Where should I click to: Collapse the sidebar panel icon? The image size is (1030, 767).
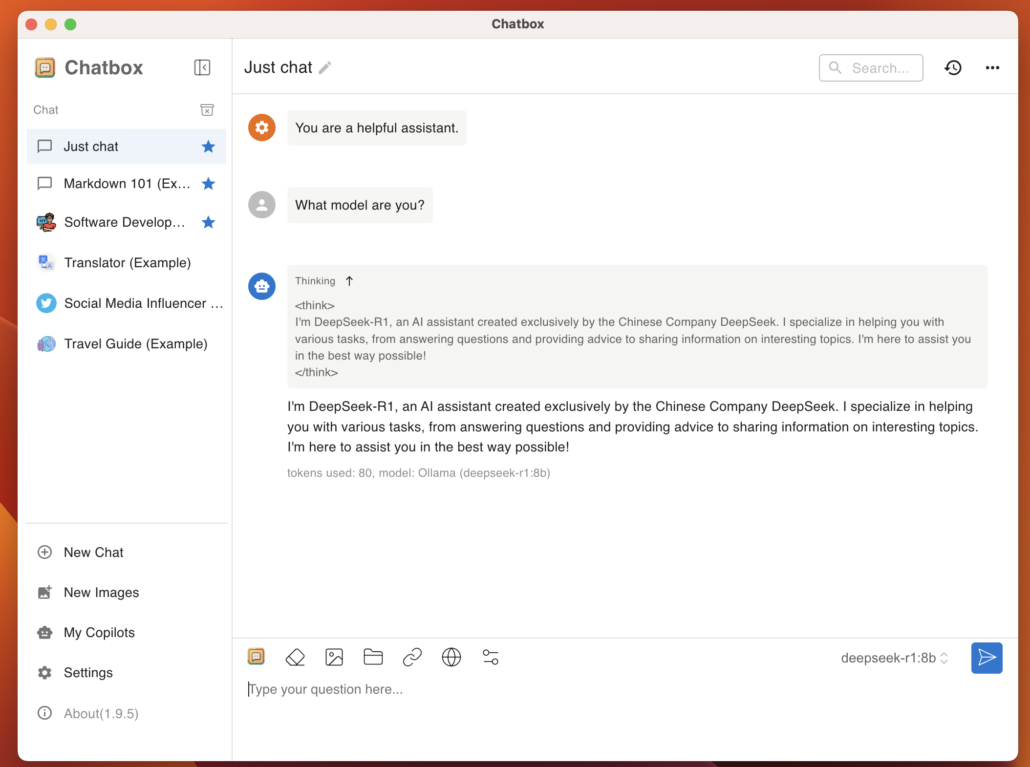pos(202,68)
